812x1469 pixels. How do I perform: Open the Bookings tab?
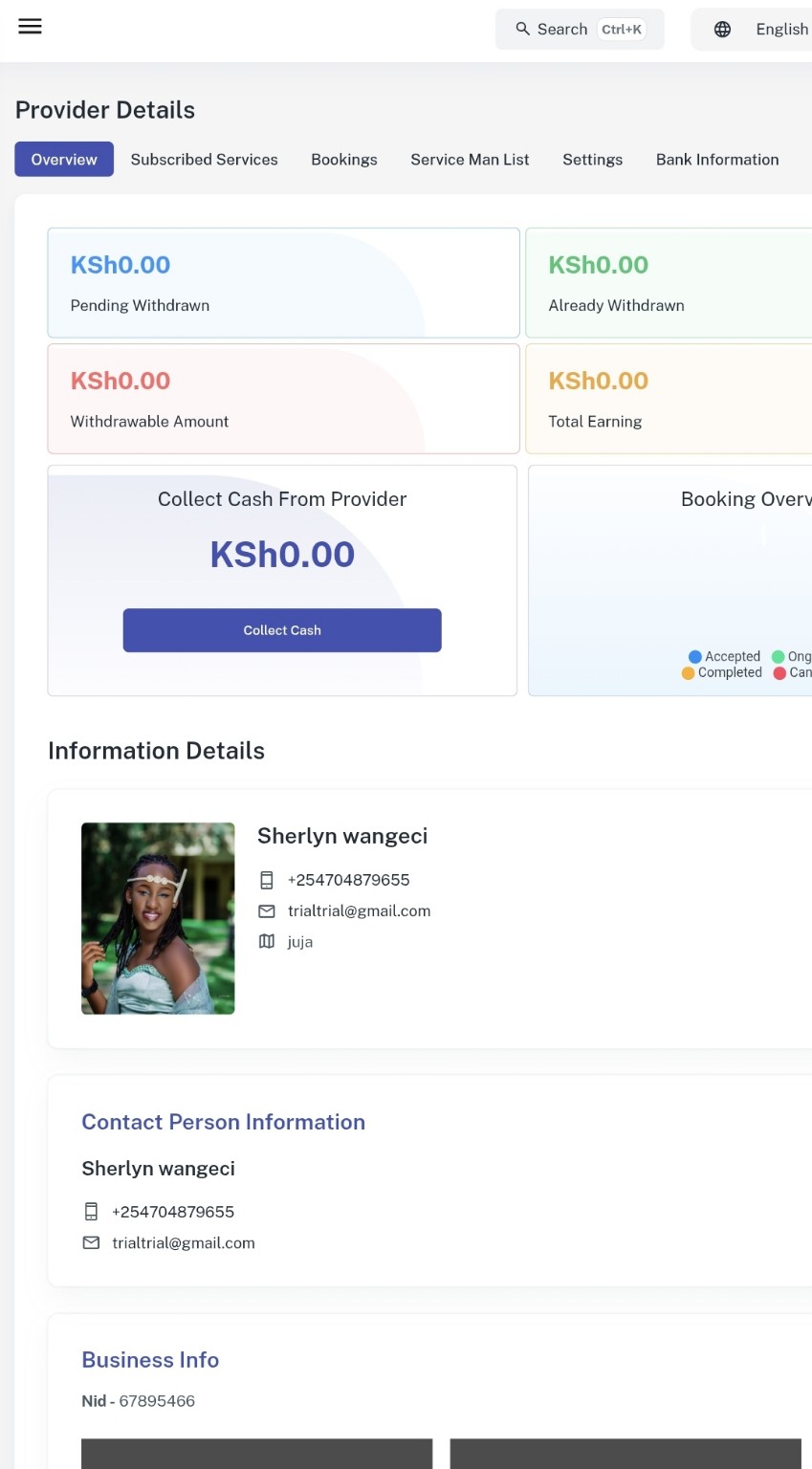pos(344,160)
